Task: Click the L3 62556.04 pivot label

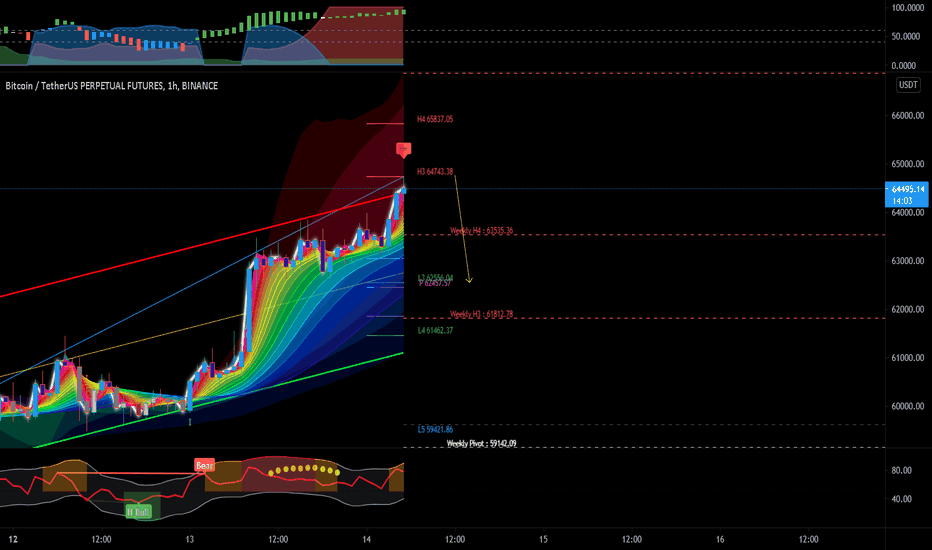Action: (435, 278)
